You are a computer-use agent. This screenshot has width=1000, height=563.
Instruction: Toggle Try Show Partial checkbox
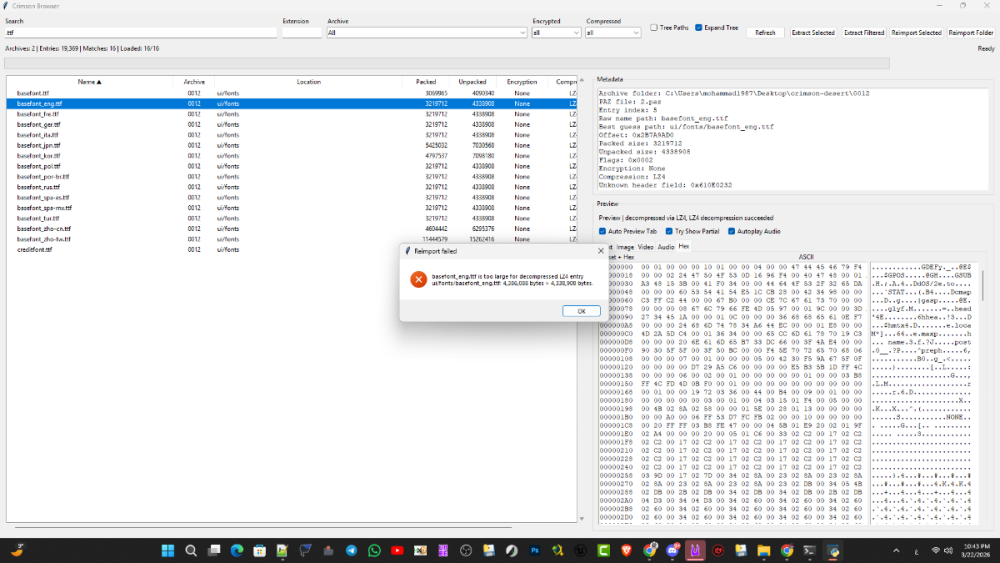point(669,231)
